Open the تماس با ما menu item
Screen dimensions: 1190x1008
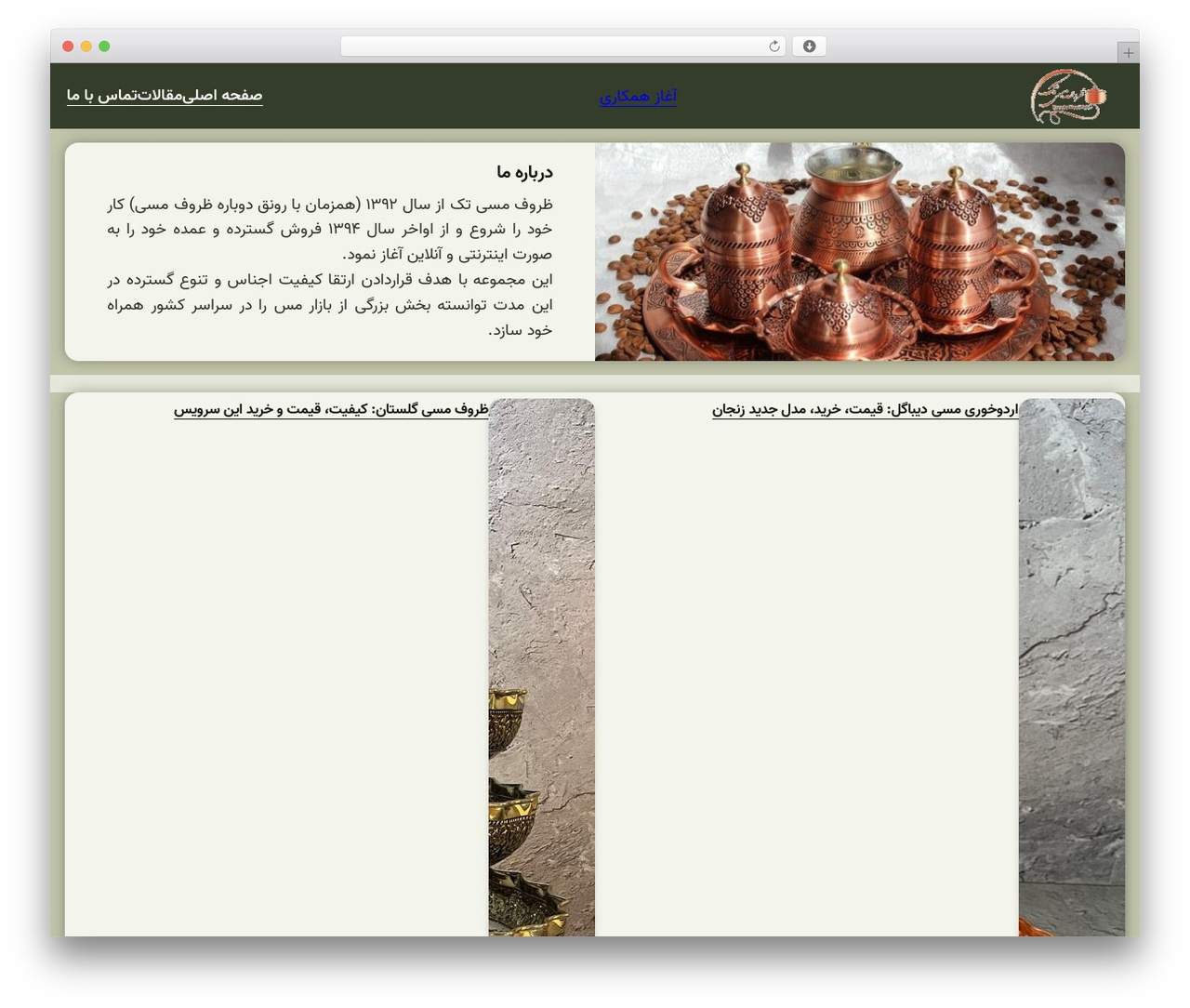pyautogui.click(x=100, y=95)
